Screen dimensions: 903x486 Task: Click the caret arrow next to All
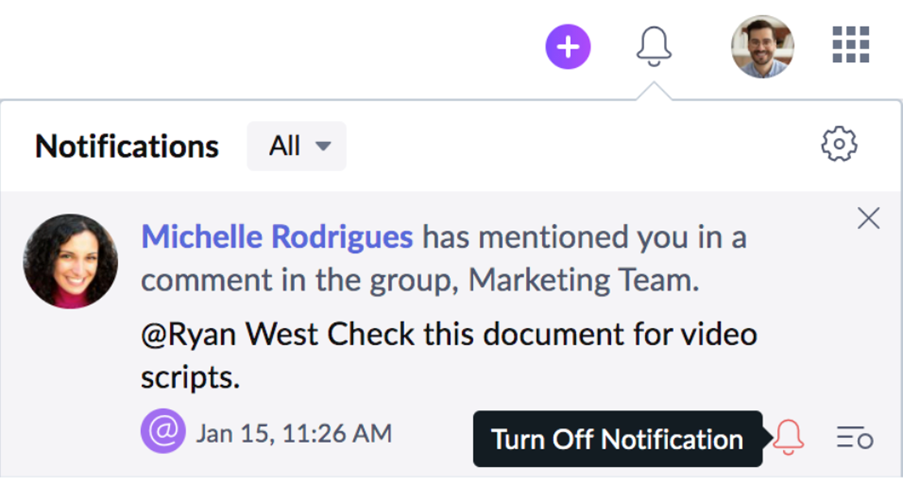[323, 146]
